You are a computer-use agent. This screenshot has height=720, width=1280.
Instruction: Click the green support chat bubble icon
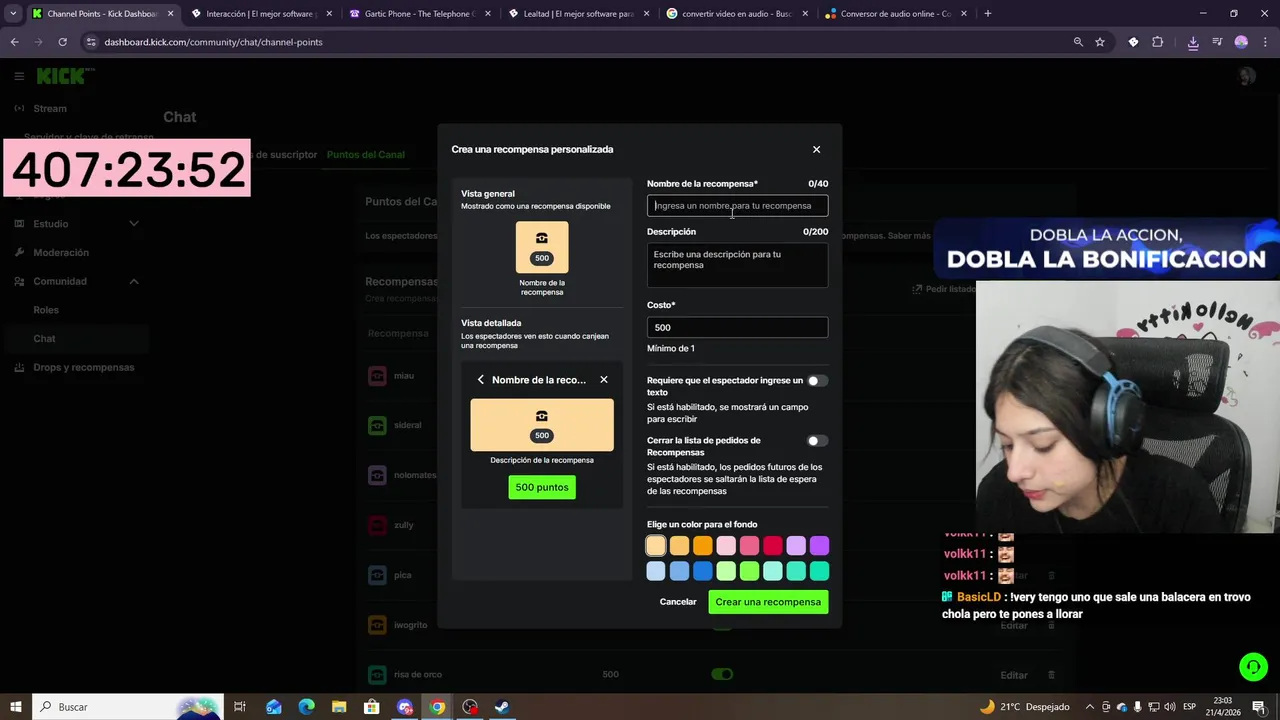click(1252, 666)
